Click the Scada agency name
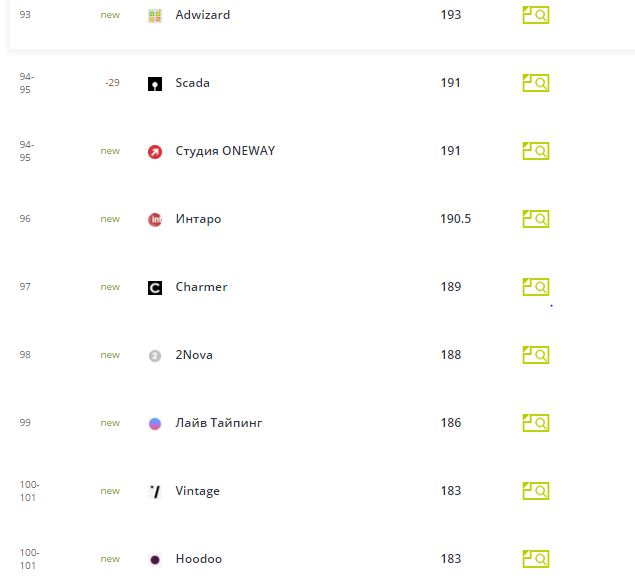Image resolution: width=635 pixels, height=587 pixels. click(192, 83)
